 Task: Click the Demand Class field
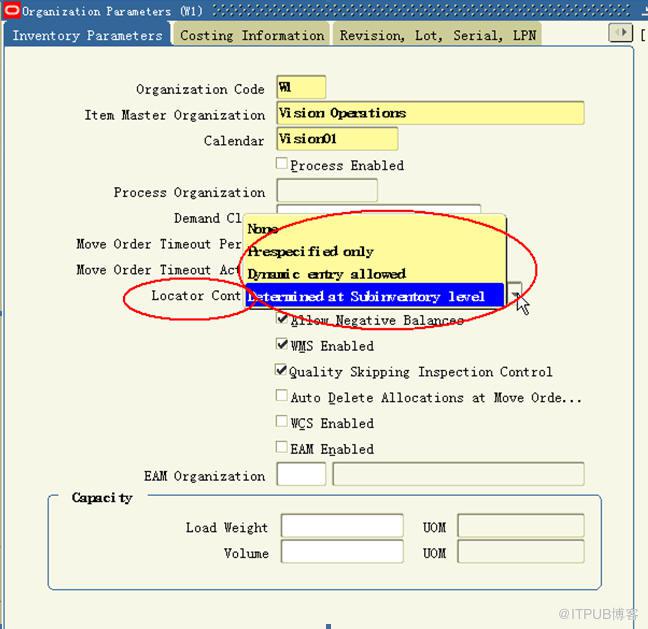pos(379,209)
